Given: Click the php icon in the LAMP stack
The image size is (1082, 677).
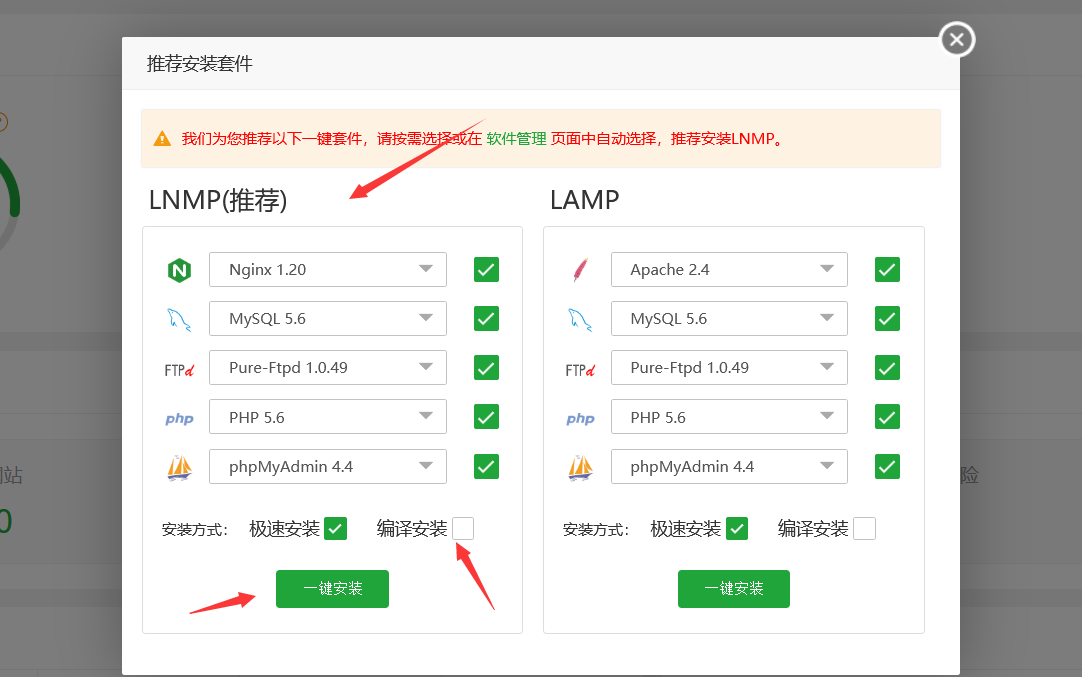Looking at the screenshot, I should [x=580, y=416].
